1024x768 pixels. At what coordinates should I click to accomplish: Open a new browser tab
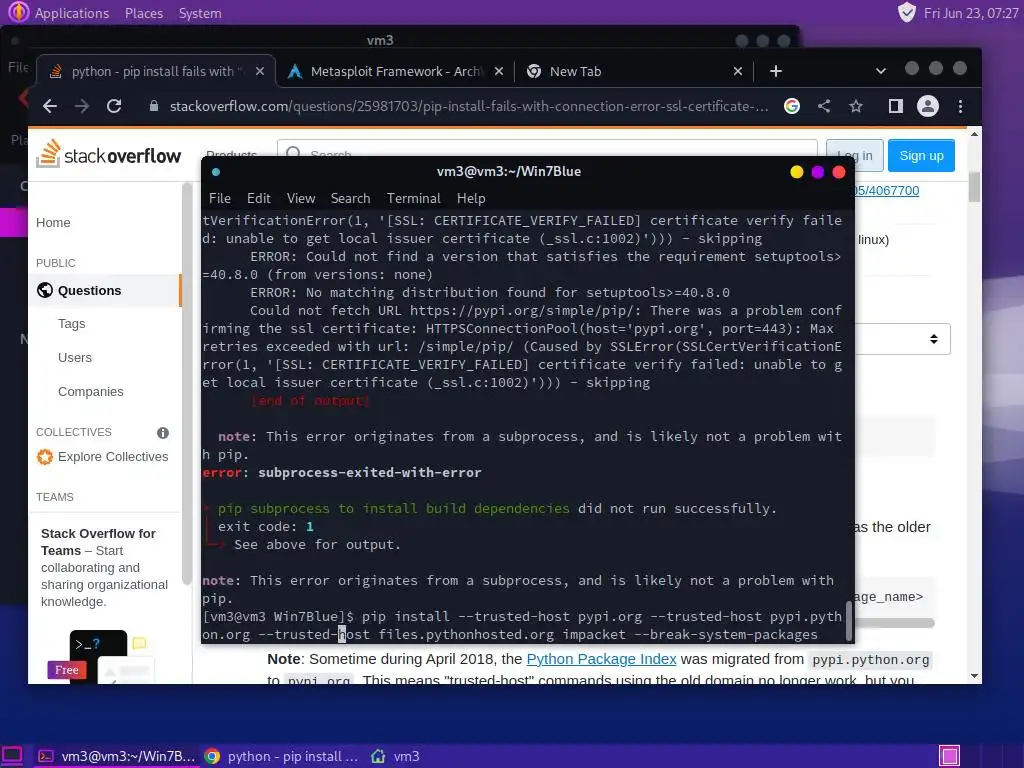coord(775,71)
